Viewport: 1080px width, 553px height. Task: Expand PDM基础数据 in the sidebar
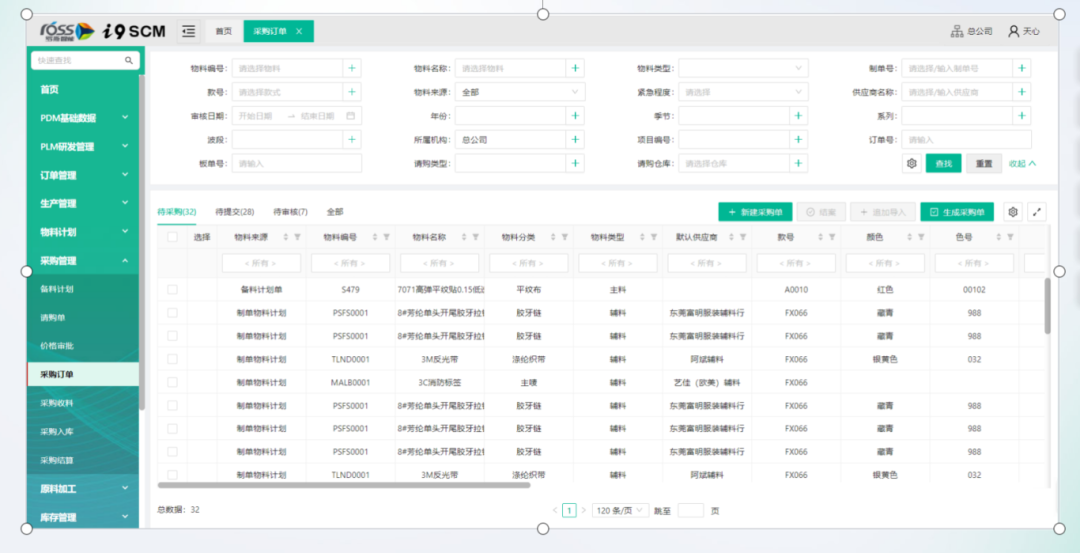pos(83,118)
